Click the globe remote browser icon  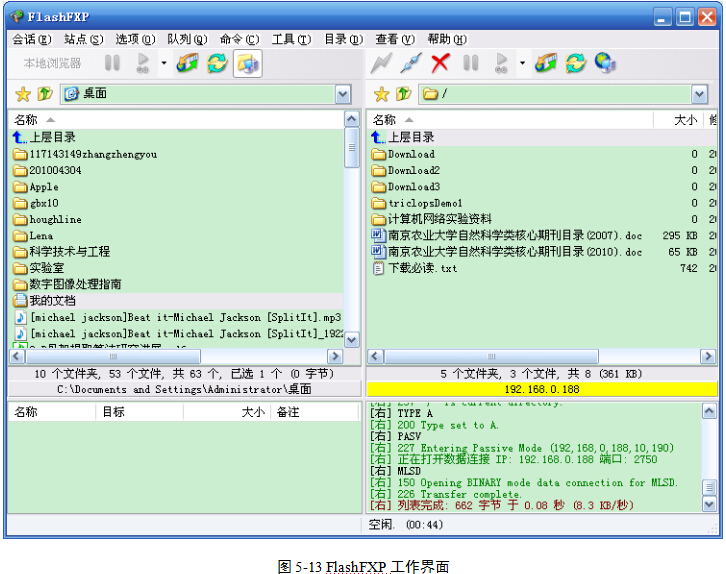tap(605, 63)
